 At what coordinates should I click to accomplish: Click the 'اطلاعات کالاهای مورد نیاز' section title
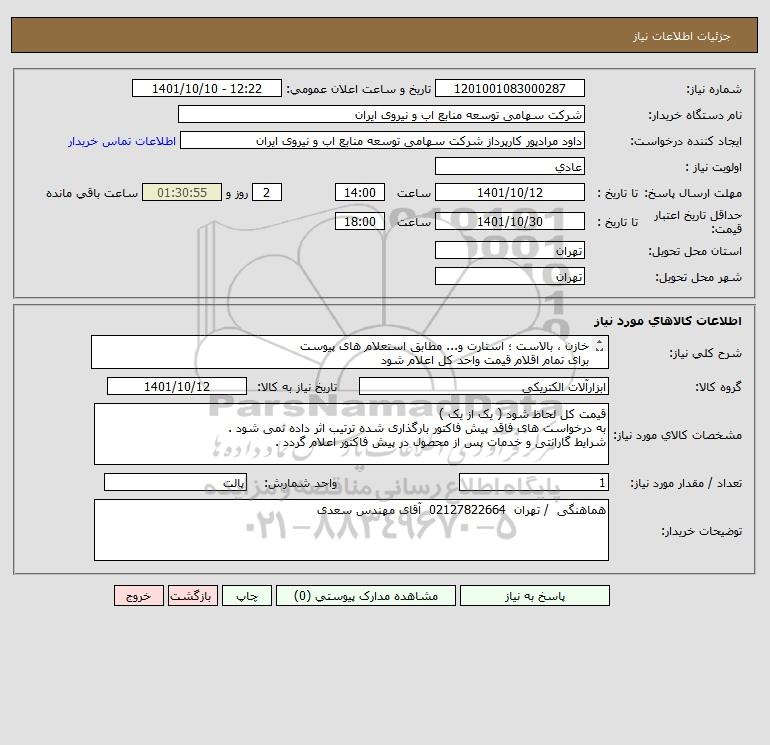tap(668, 321)
